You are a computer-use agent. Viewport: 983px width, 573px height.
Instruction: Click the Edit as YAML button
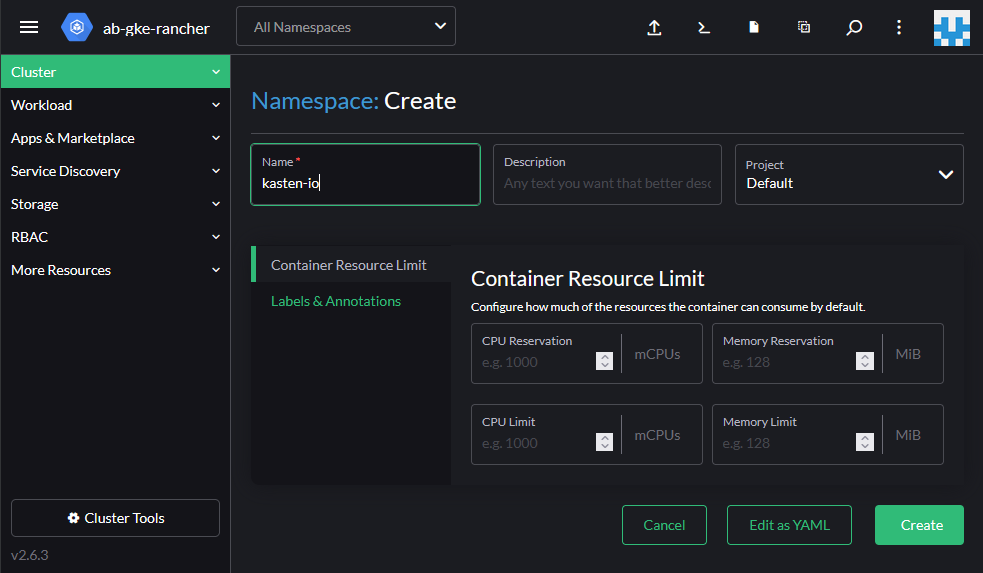point(790,525)
